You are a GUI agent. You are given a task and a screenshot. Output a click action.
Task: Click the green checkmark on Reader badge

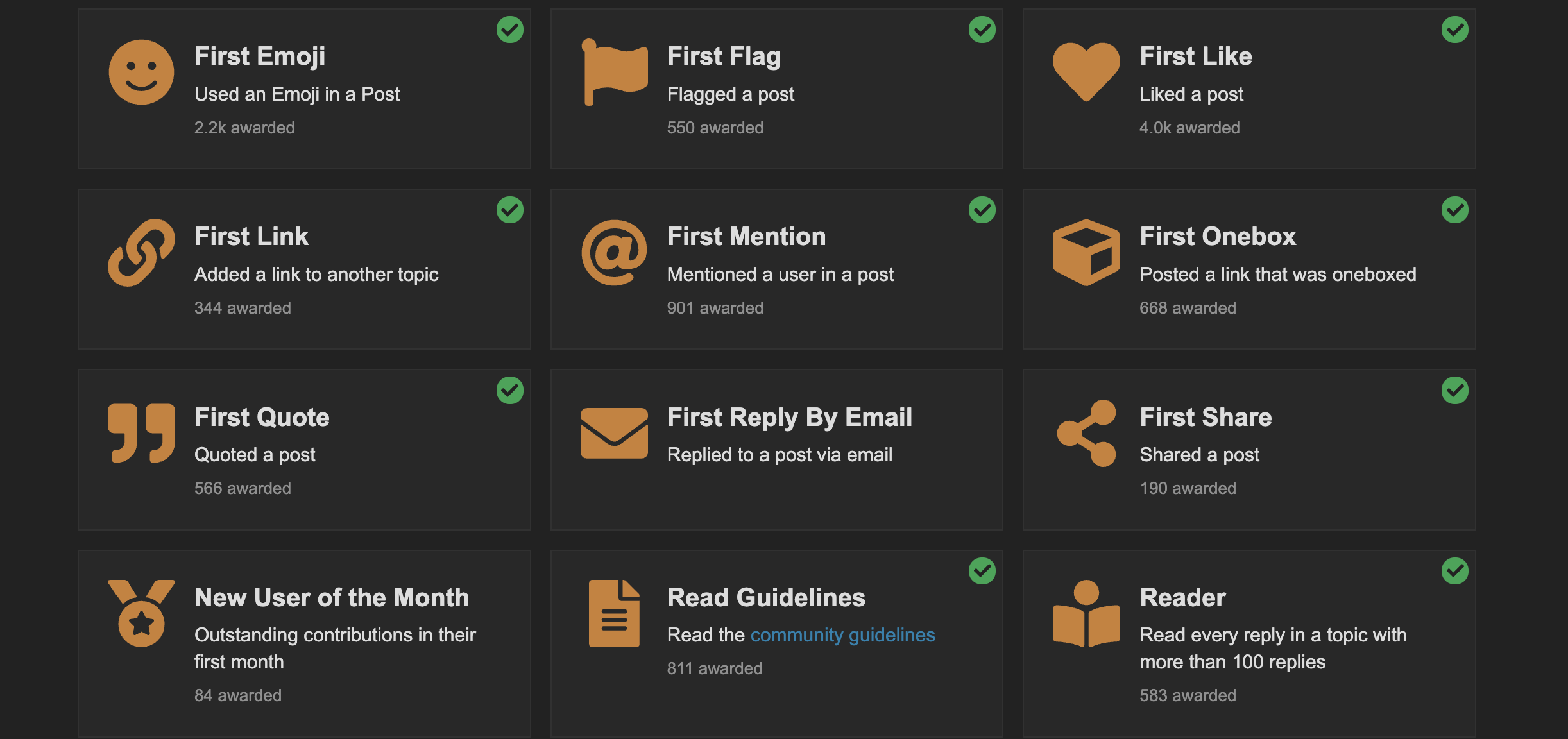[1455, 570]
